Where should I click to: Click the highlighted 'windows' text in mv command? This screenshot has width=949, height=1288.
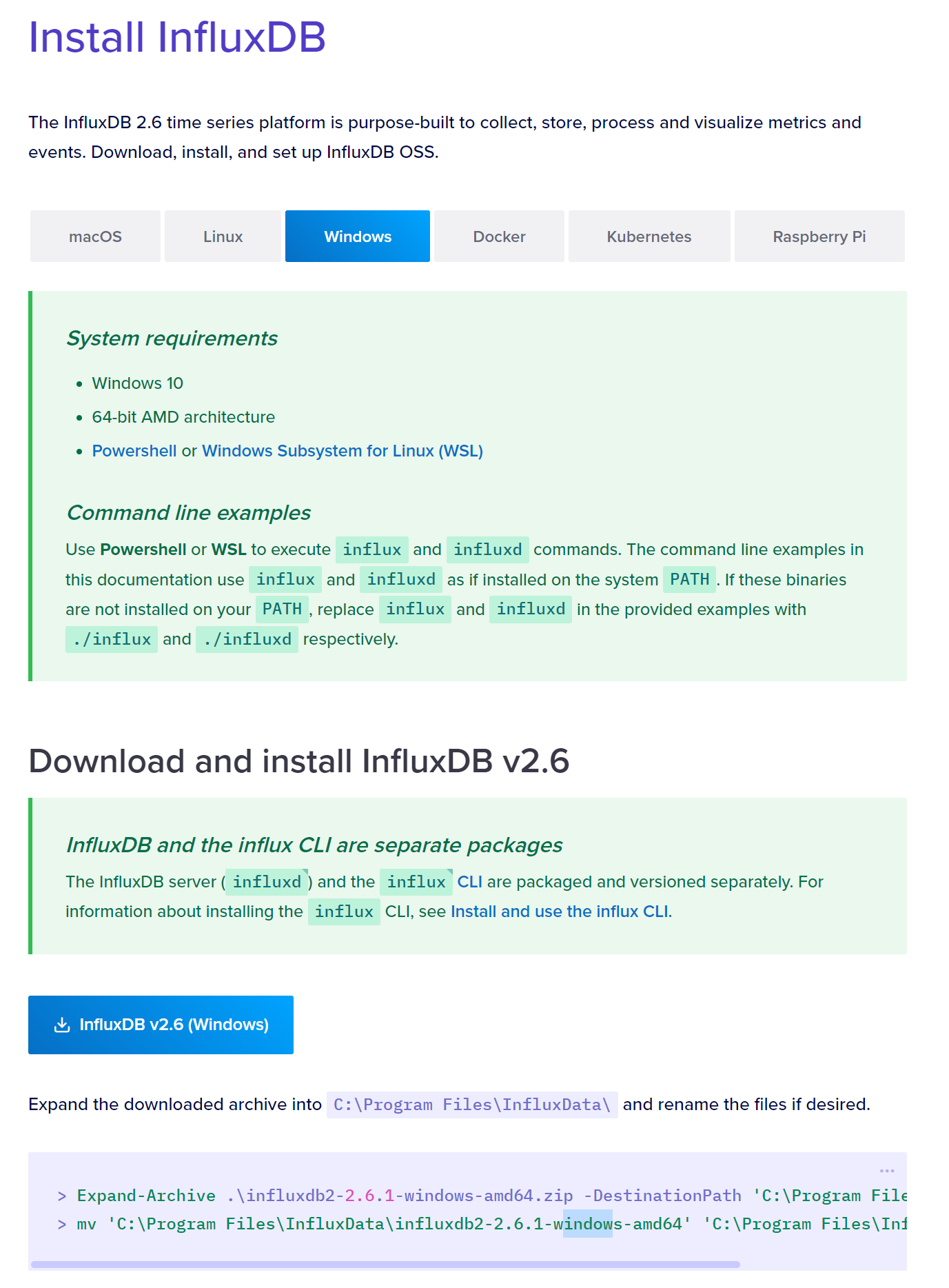[588, 1224]
